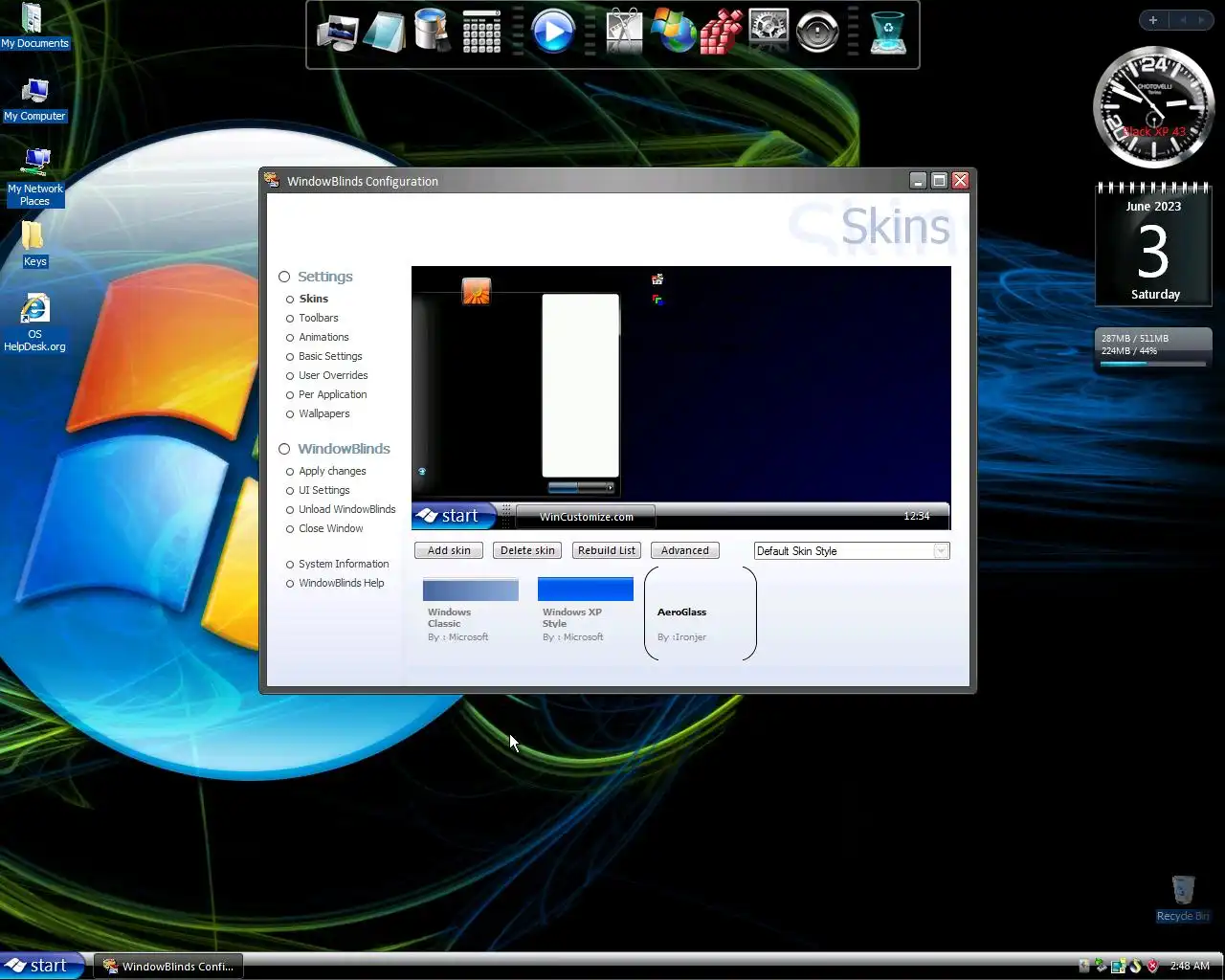Select the AeroGlass skin entry
The image size is (1225, 980).
click(x=701, y=613)
